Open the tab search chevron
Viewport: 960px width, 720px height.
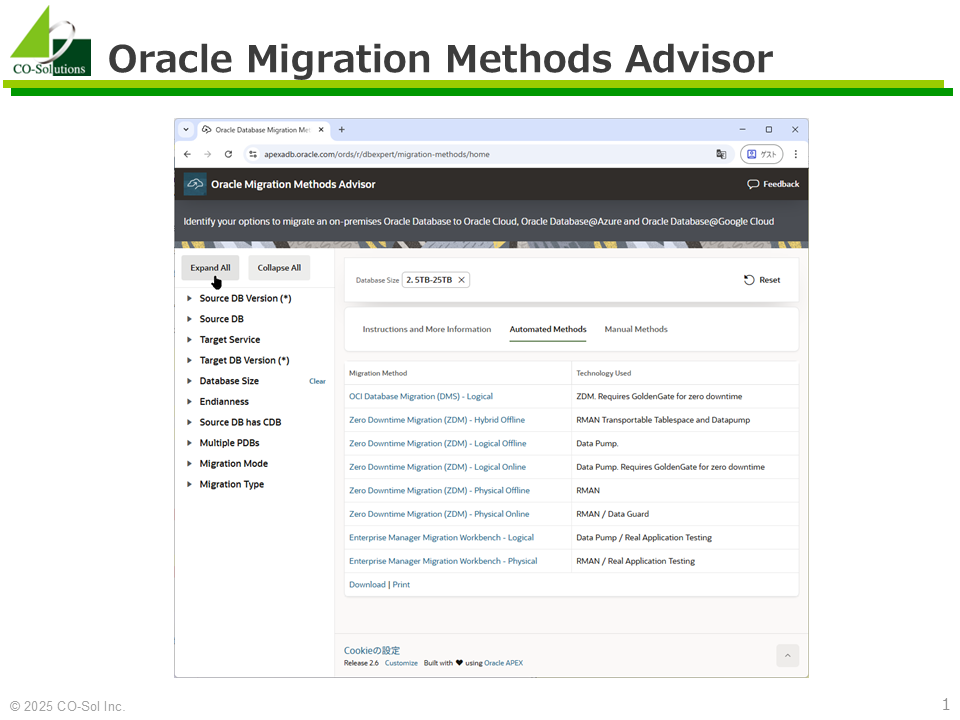[x=186, y=130]
